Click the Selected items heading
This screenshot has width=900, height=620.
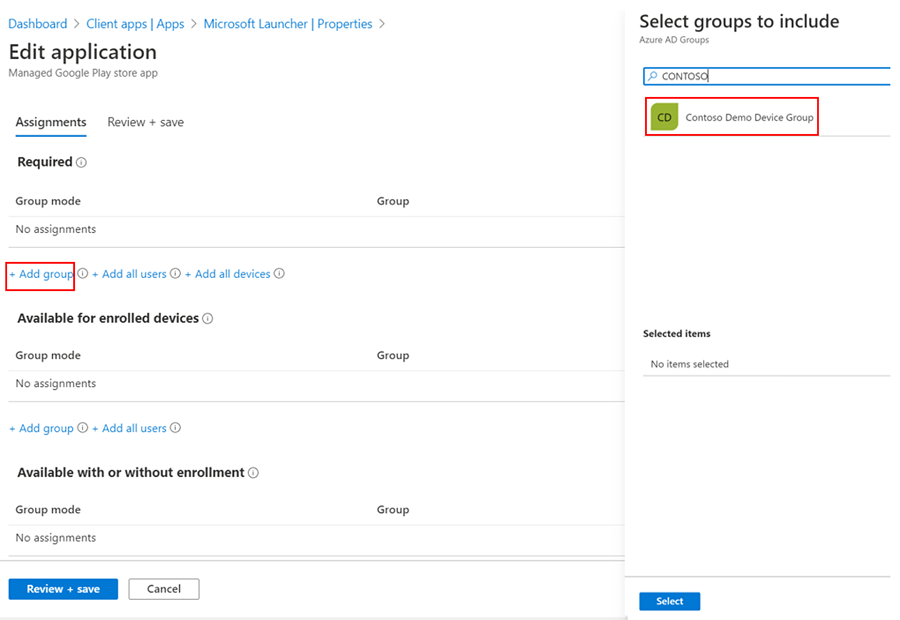(x=677, y=334)
